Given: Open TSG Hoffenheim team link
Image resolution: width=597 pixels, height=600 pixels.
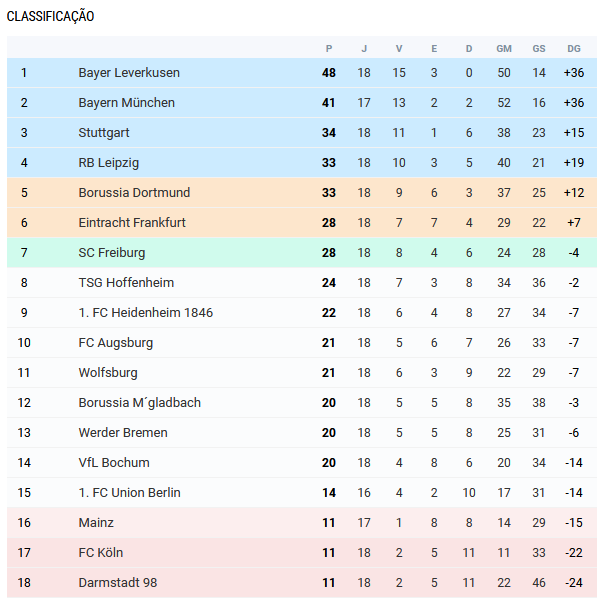Looking at the screenshot, I should pyautogui.click(x=126, y=282).
